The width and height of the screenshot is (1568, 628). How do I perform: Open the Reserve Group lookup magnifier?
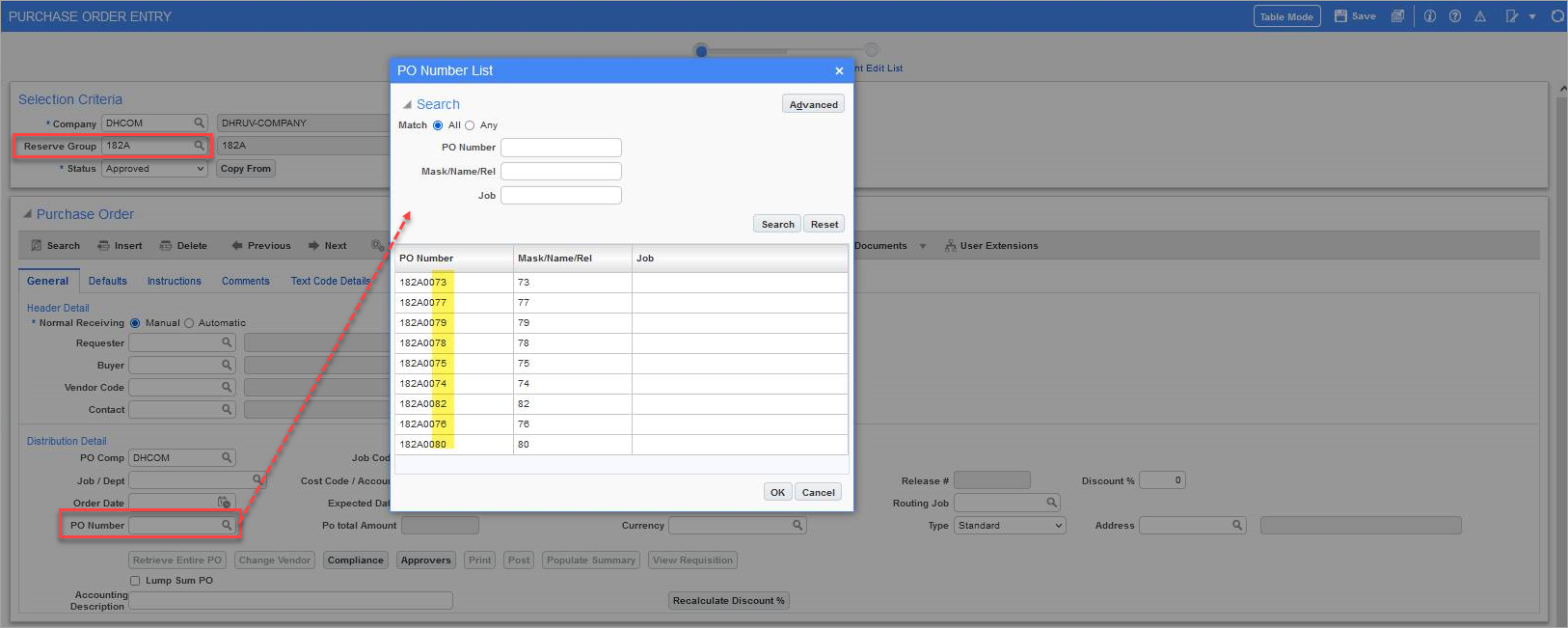pyautogui.click(x=200, y=146)
